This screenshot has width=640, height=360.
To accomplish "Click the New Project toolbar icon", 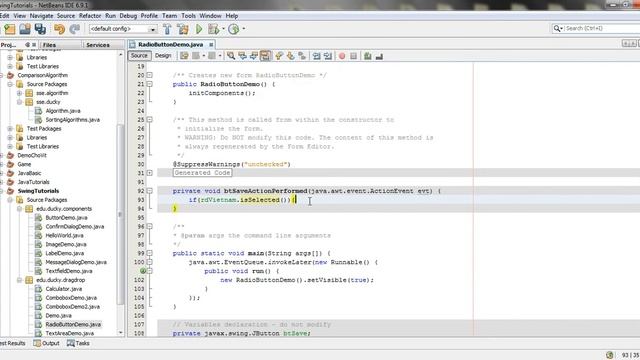I will click(10, 29).
